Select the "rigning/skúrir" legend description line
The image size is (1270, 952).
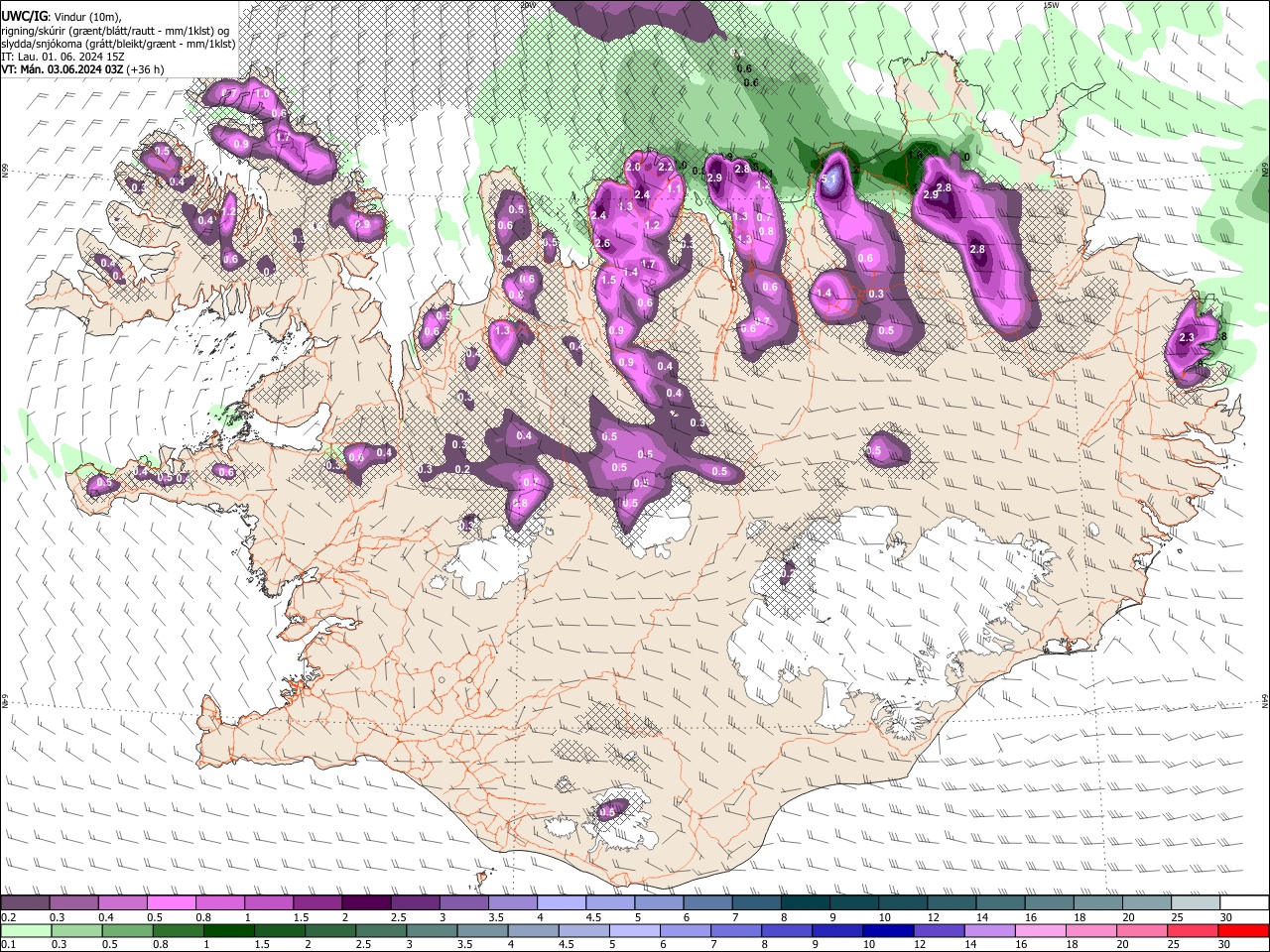point(117,31)
